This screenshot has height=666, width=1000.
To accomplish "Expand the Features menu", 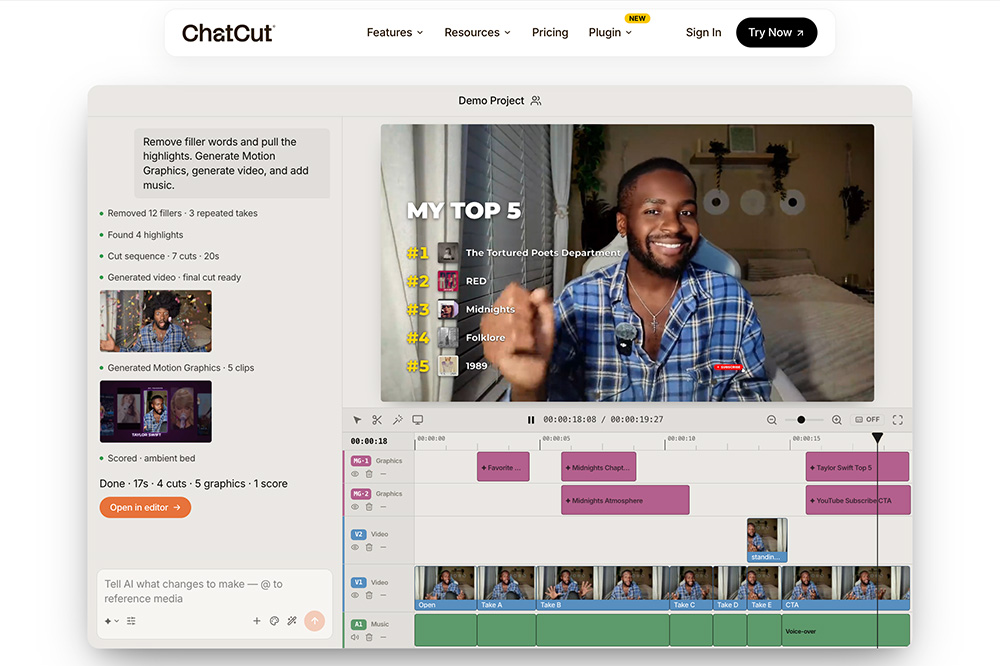I will [395, 33].
